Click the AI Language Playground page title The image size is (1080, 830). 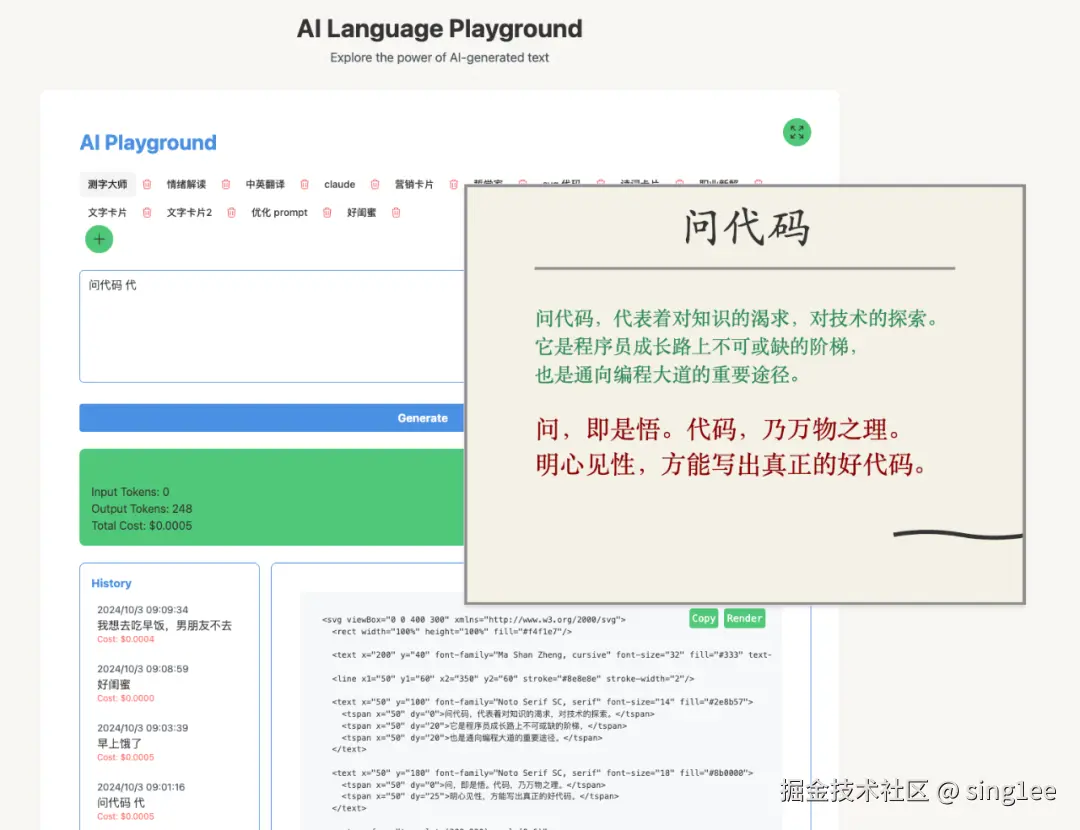point(439,29)
